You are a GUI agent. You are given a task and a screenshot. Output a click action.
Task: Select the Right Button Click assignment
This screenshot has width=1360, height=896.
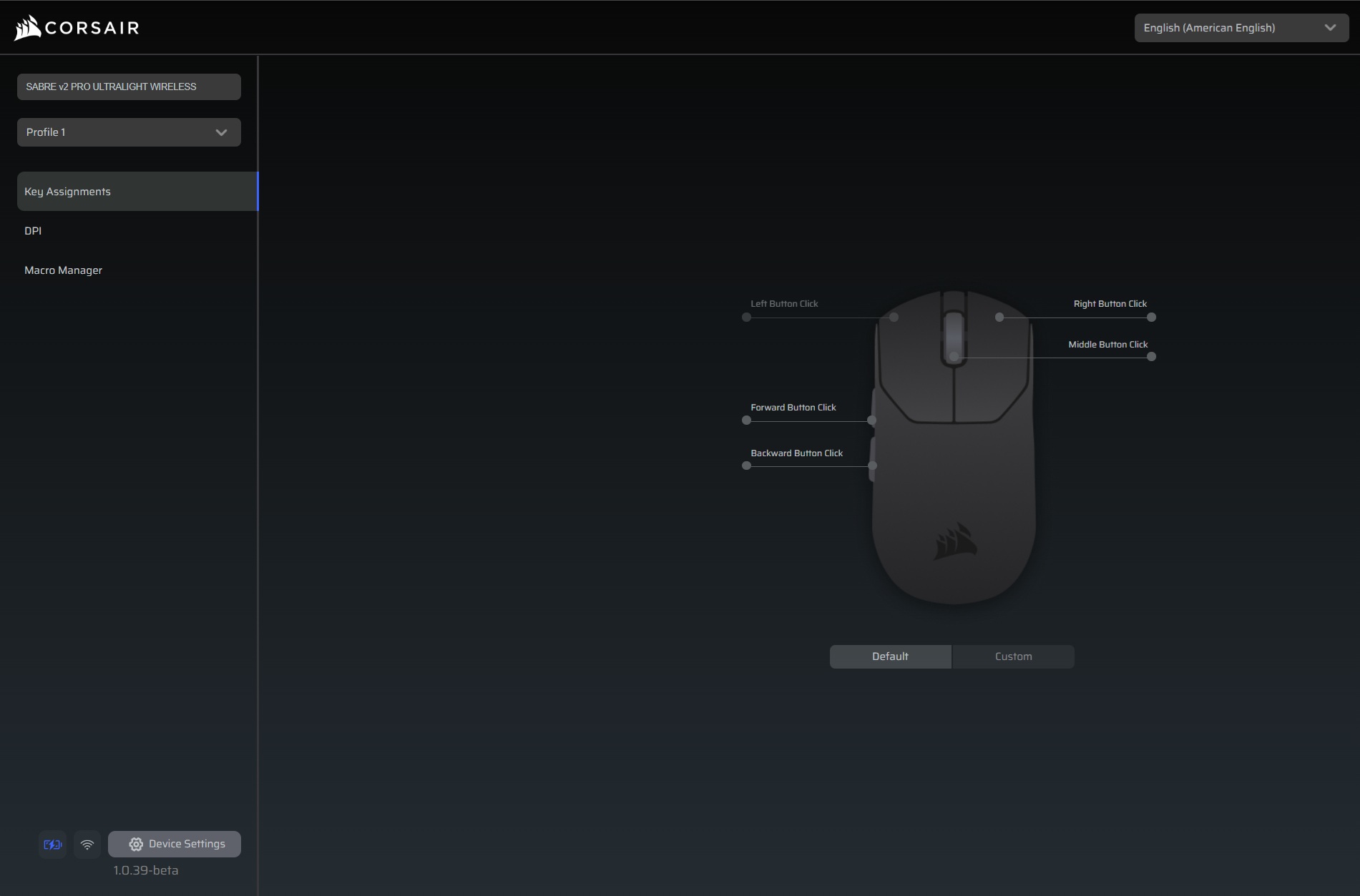coord(1110,304)
